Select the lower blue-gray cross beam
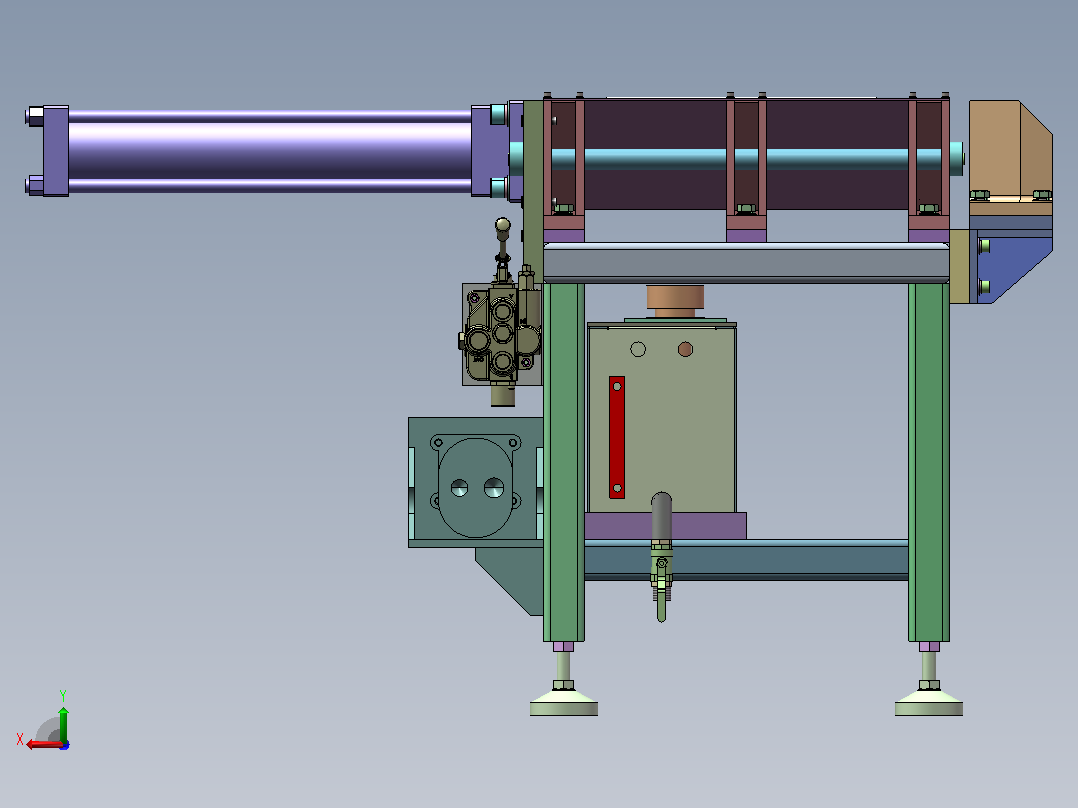 [x=746, y=560]
